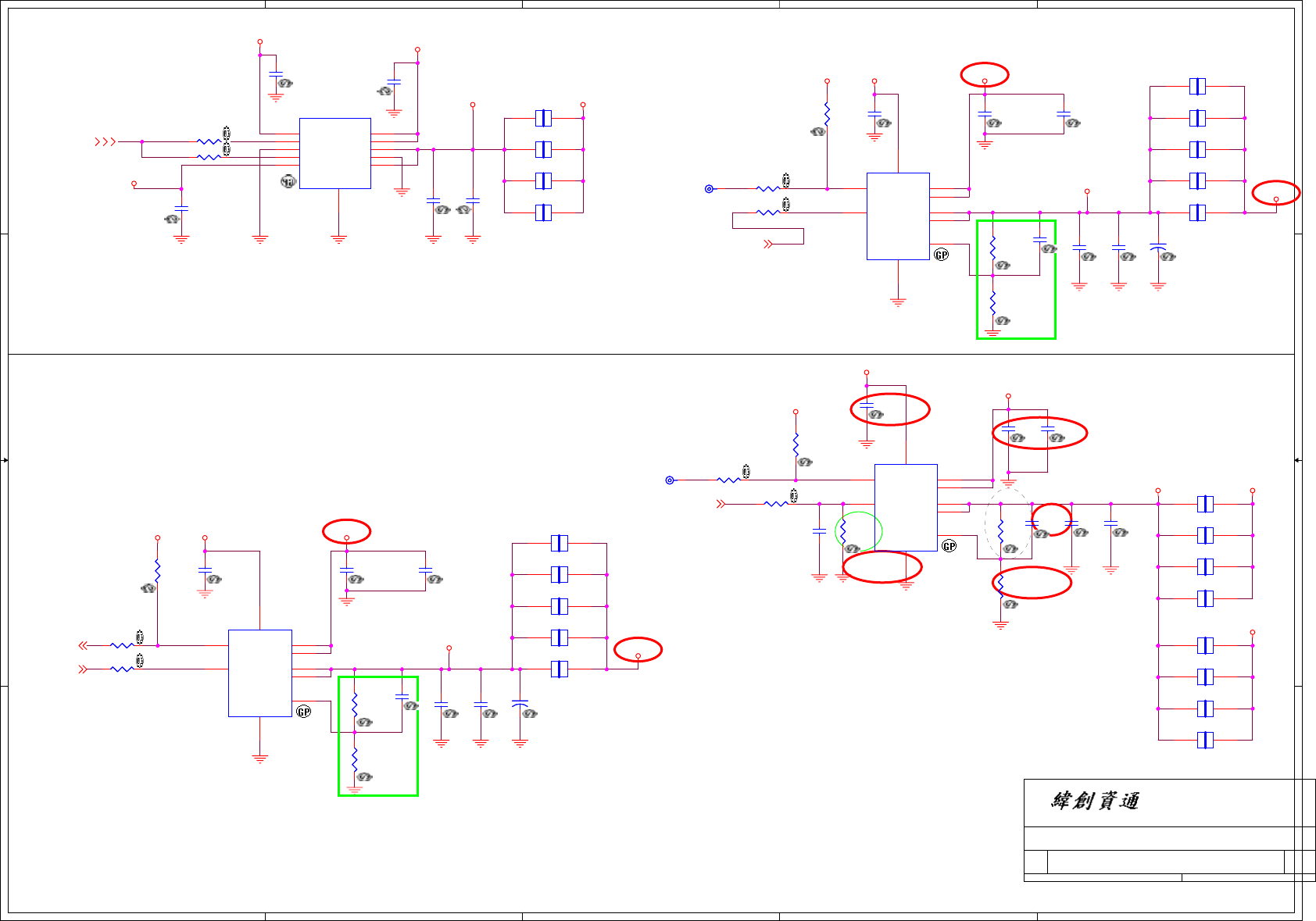Click the right-pointing double-arrow port in bottom-left circuit
Screen dimensions: 1316x921
click(x=83, y=669)
